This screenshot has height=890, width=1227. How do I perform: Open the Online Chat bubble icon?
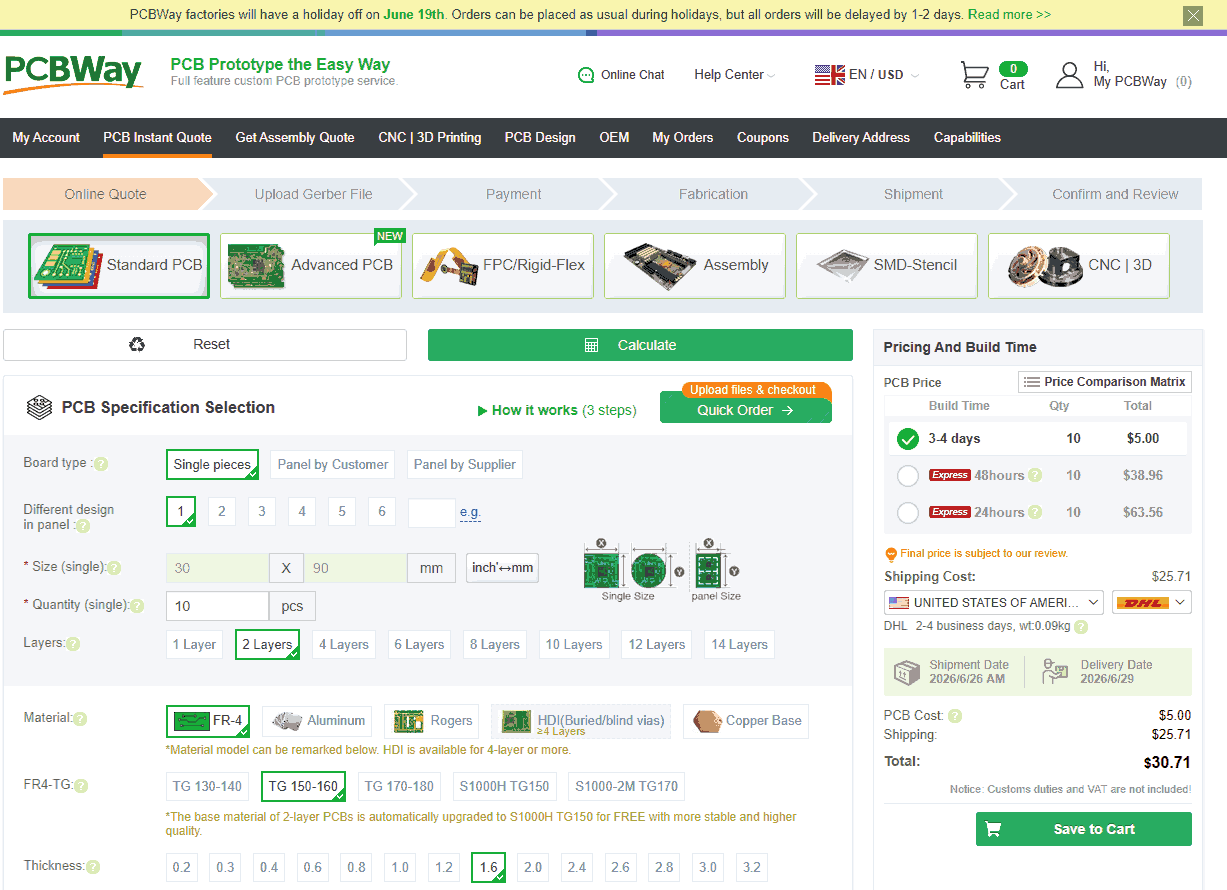(586, 75)
